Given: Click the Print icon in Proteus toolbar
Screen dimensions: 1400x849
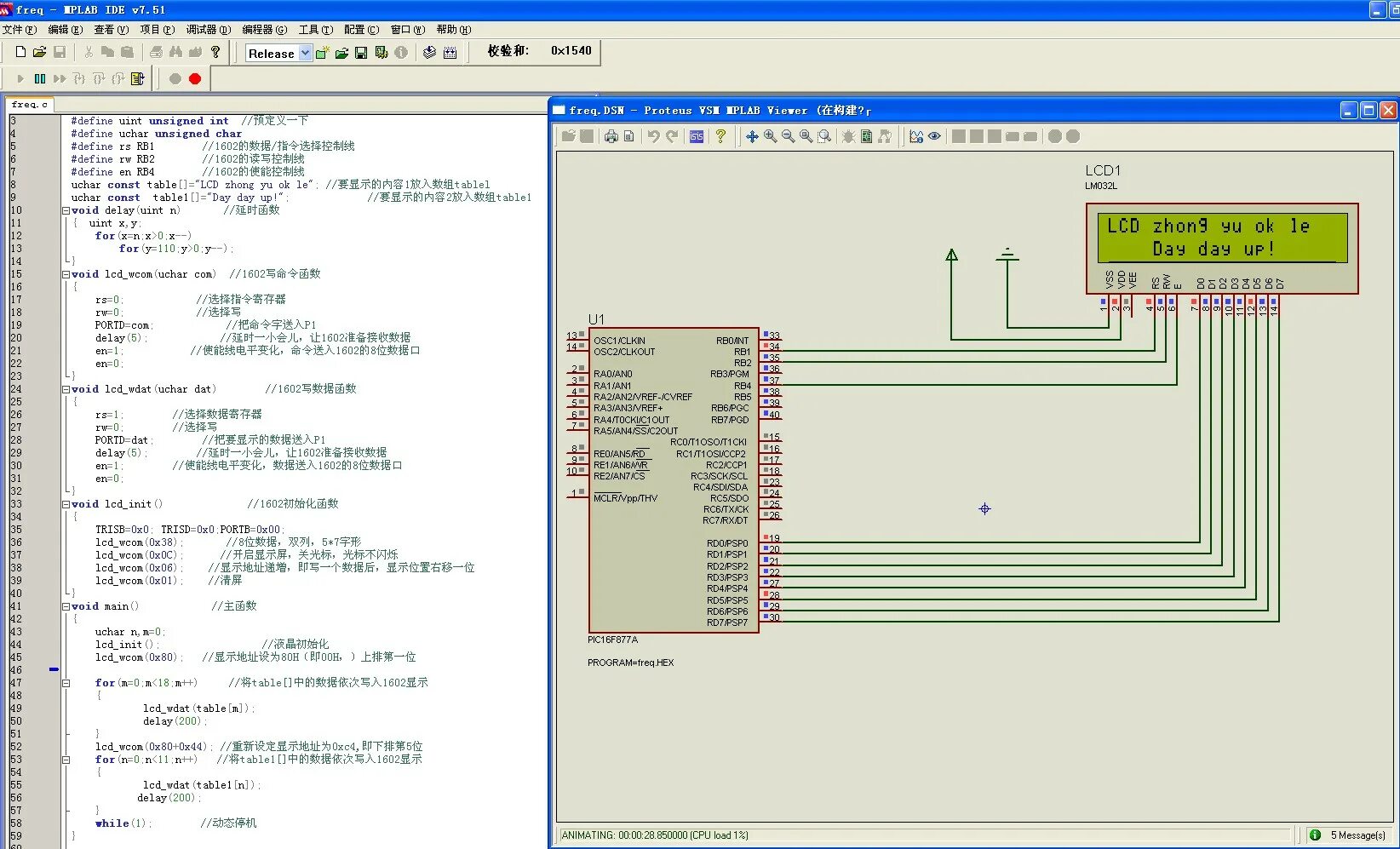Looking at the screenshot, I should [611, 136].
